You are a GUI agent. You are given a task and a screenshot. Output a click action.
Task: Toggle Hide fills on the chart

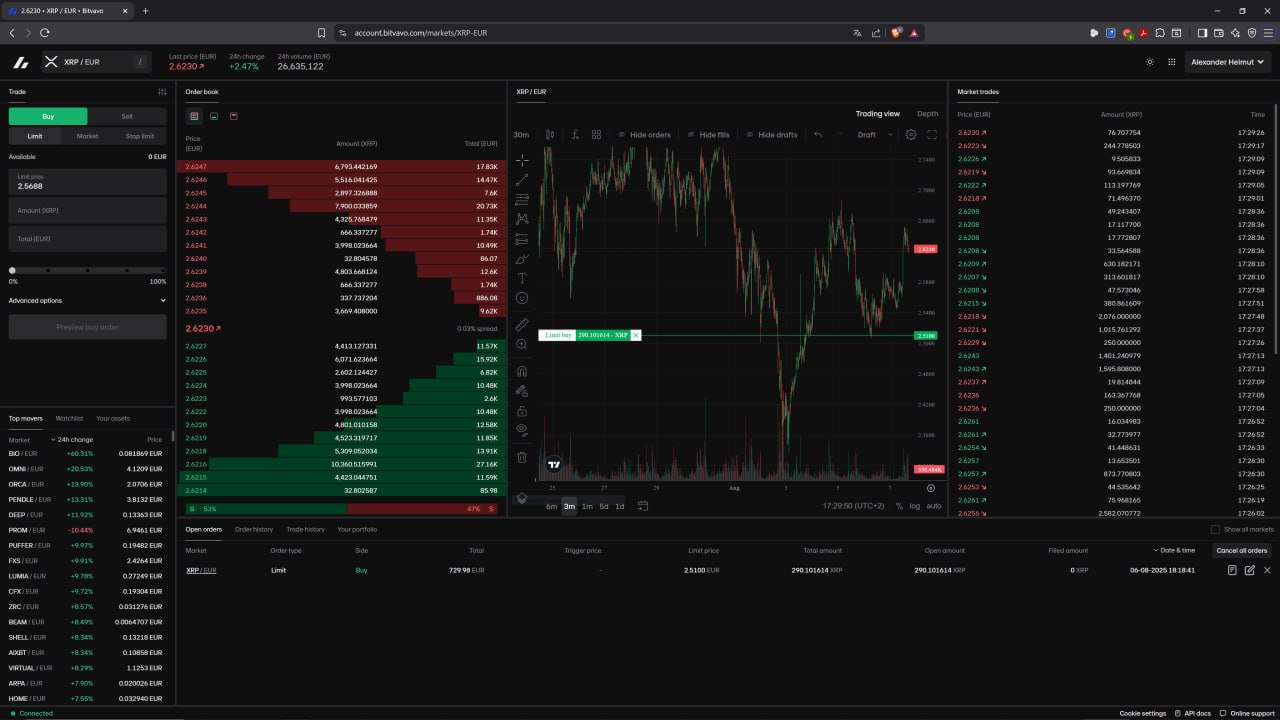coord(707,135)
